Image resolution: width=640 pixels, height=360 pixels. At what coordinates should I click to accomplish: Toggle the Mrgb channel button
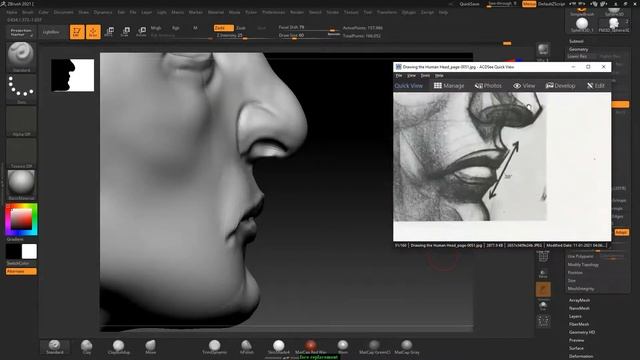(x=156, y=28)
